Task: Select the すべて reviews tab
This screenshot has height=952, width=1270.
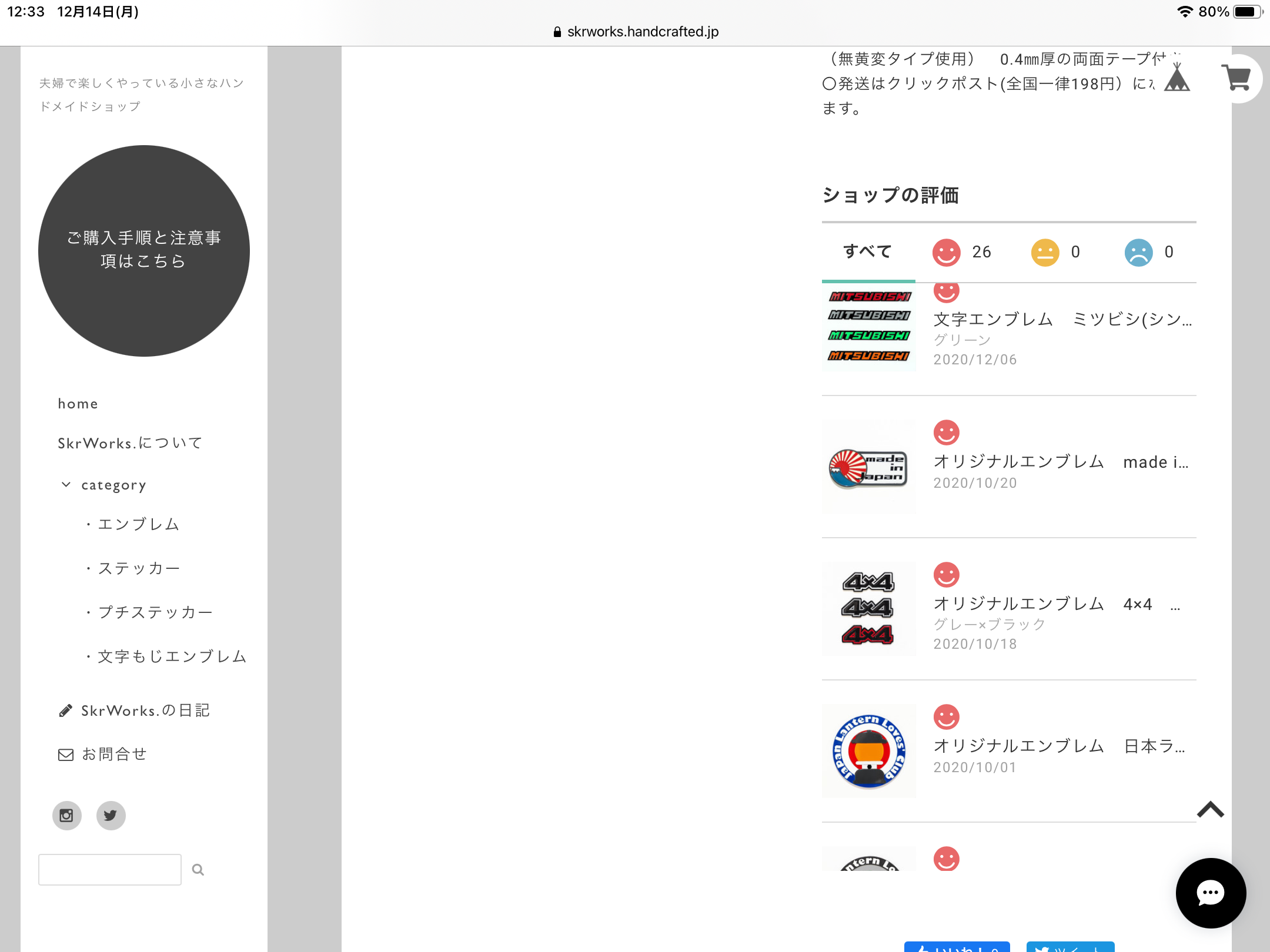Action: 868,252
